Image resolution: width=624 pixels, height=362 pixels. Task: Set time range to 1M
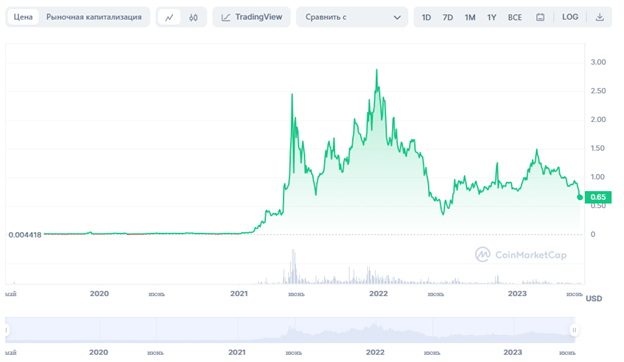(470, 17)
